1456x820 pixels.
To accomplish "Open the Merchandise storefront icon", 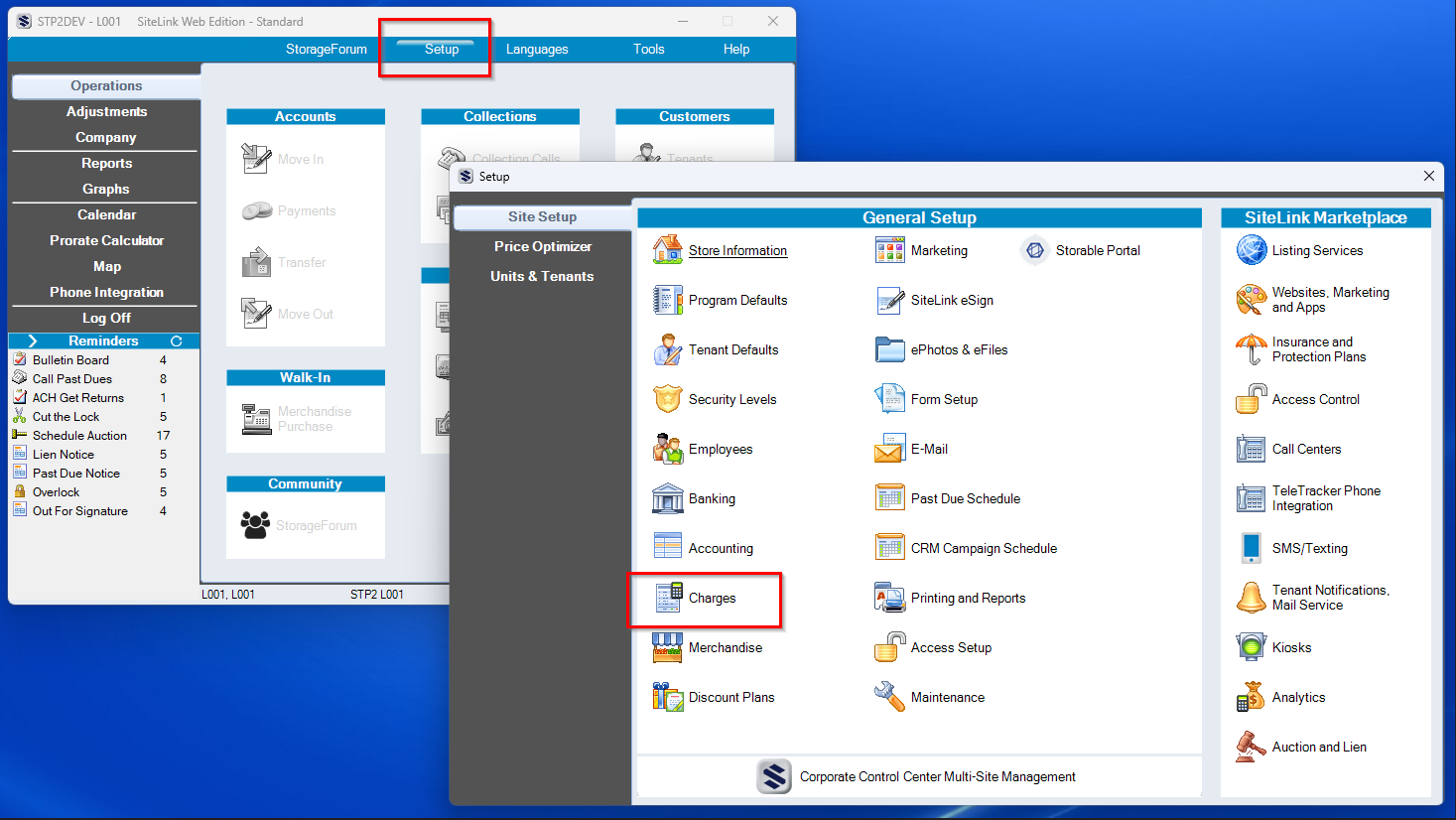I will 668,647.
